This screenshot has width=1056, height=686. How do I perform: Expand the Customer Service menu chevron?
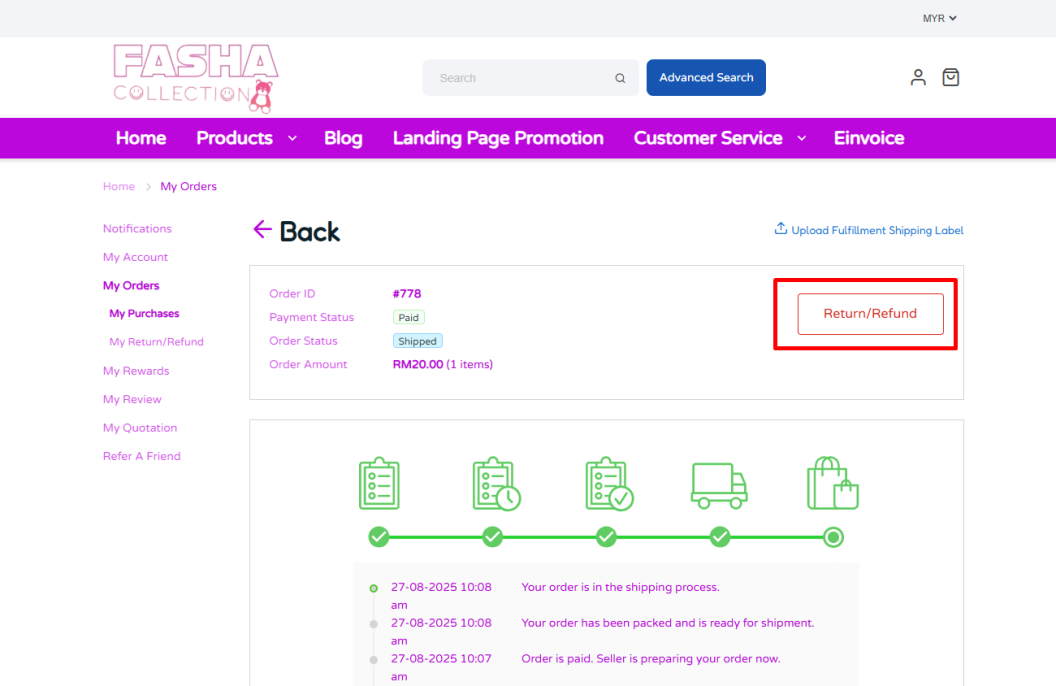point(801,138)
